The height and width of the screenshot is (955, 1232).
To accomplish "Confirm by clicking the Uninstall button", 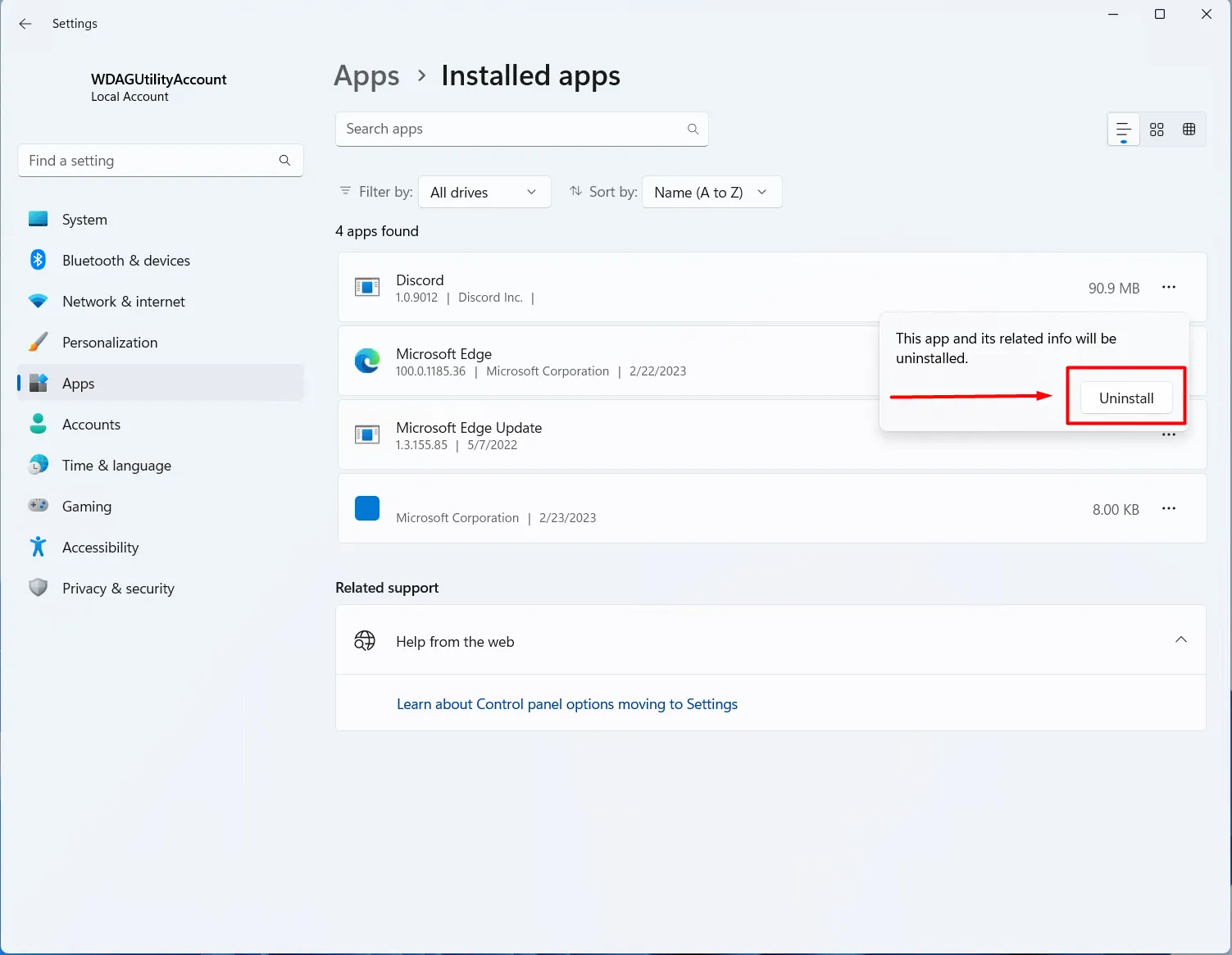I will (x=1125, y=398).
